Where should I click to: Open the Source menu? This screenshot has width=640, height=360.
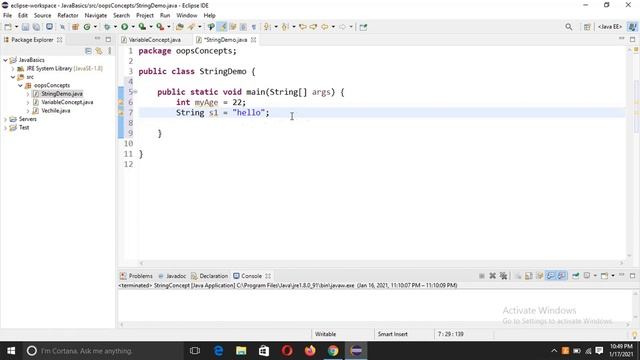coord(42,16)
